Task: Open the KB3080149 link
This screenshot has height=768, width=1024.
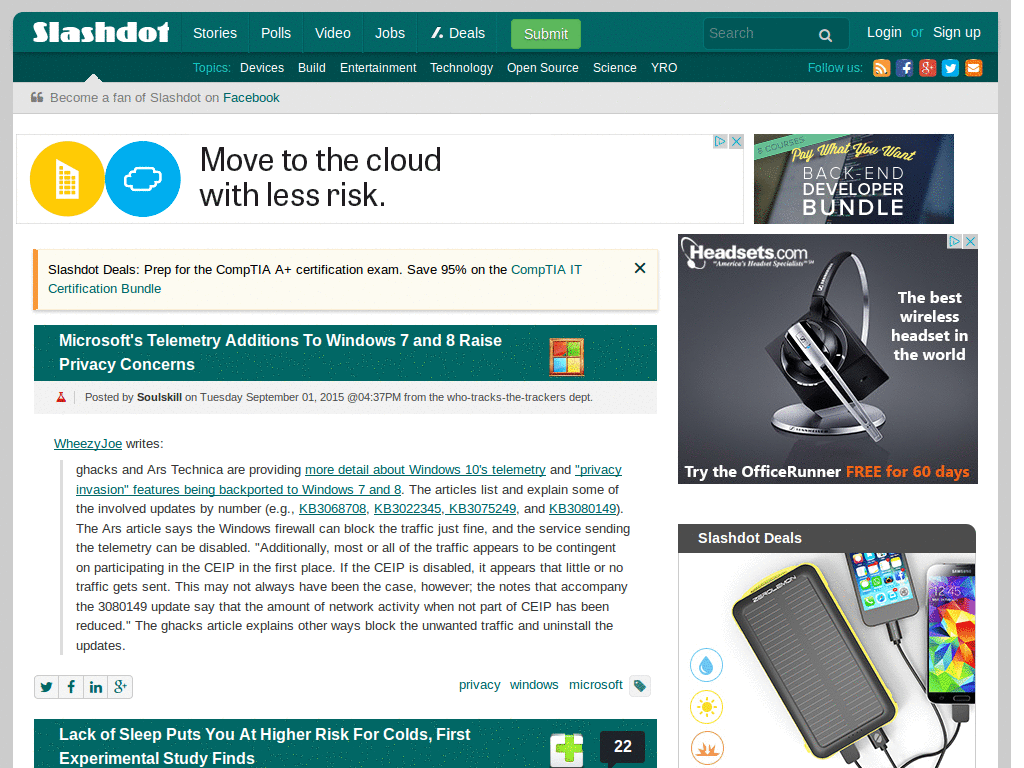Action: pyautogui.click(x=583, y=509)
